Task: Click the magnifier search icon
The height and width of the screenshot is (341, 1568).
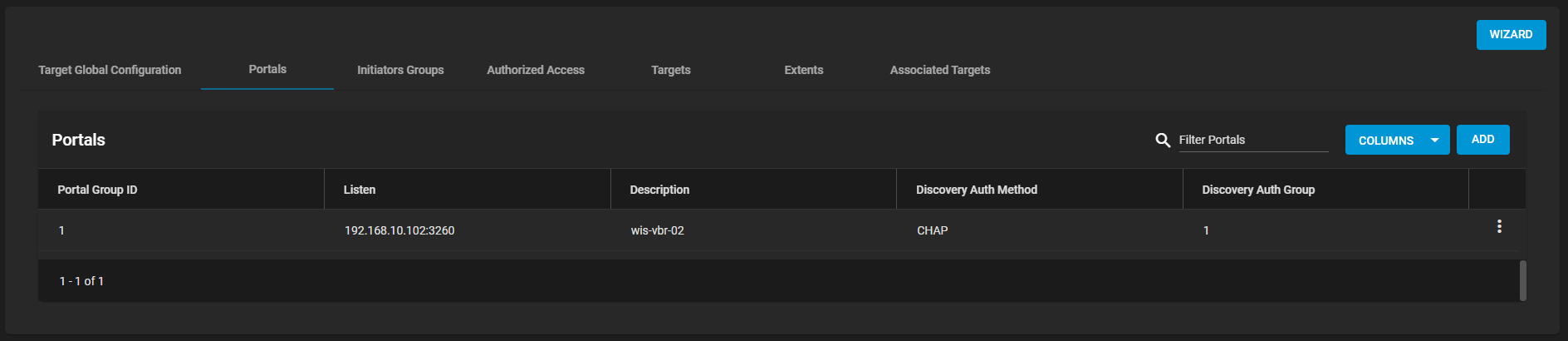Action: tap(1163, 140)
